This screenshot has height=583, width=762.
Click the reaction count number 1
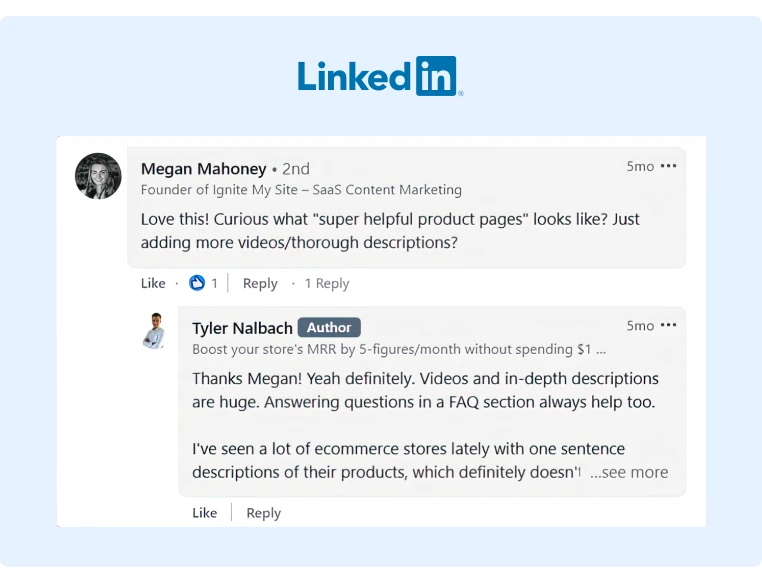[214, 283]
